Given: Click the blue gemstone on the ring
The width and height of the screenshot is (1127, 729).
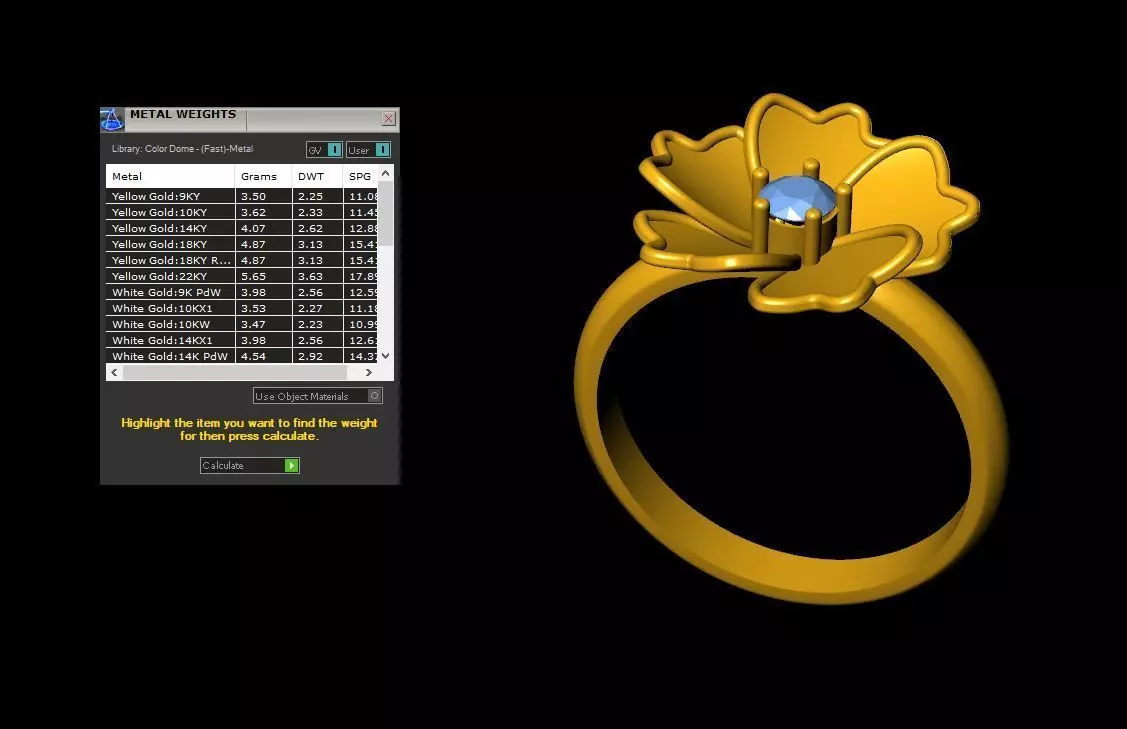Looking at the screenshot, I should tap(797, 198).
